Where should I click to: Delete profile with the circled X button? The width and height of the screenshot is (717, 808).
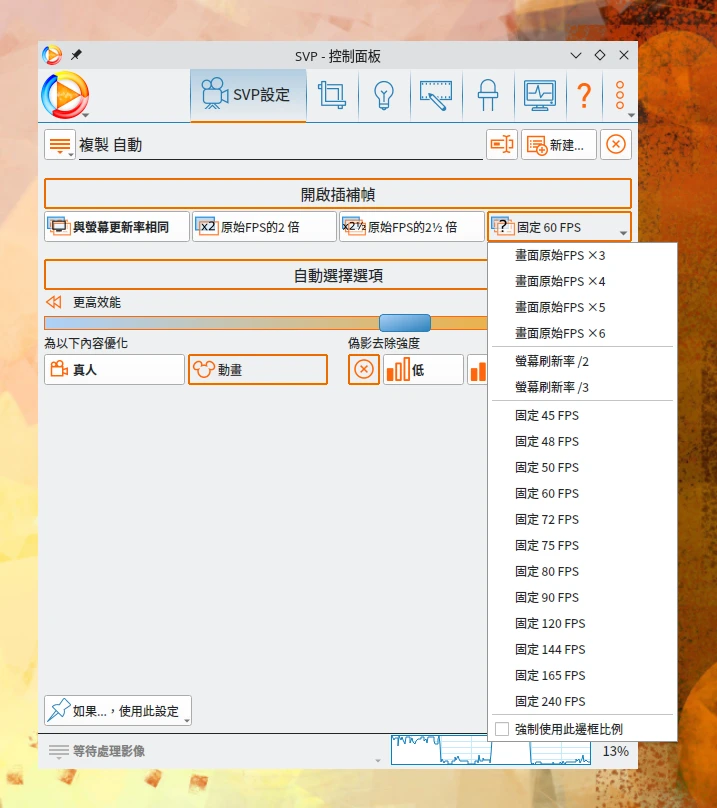click(x=615, y=144)
